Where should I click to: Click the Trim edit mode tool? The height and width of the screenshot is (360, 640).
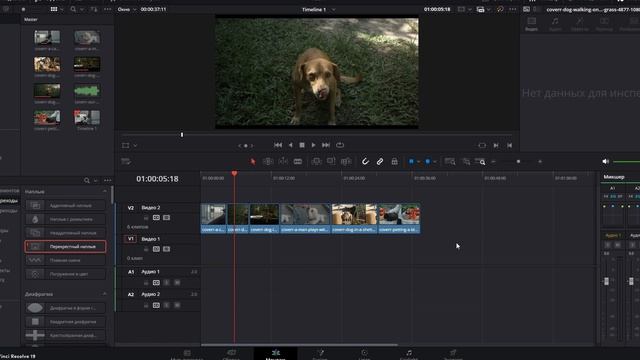[268, 162]
